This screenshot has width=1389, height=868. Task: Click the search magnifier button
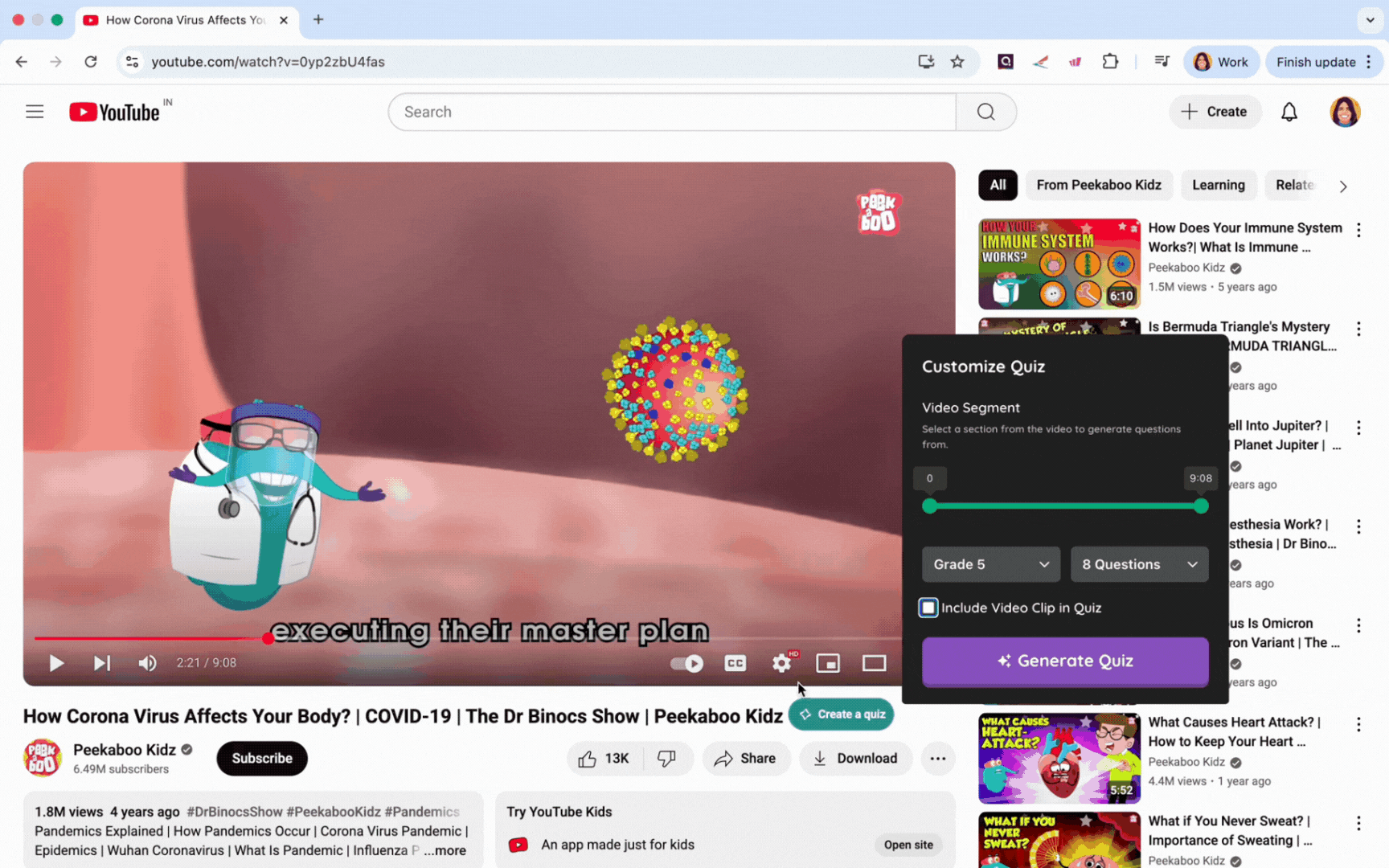(986, 112)
